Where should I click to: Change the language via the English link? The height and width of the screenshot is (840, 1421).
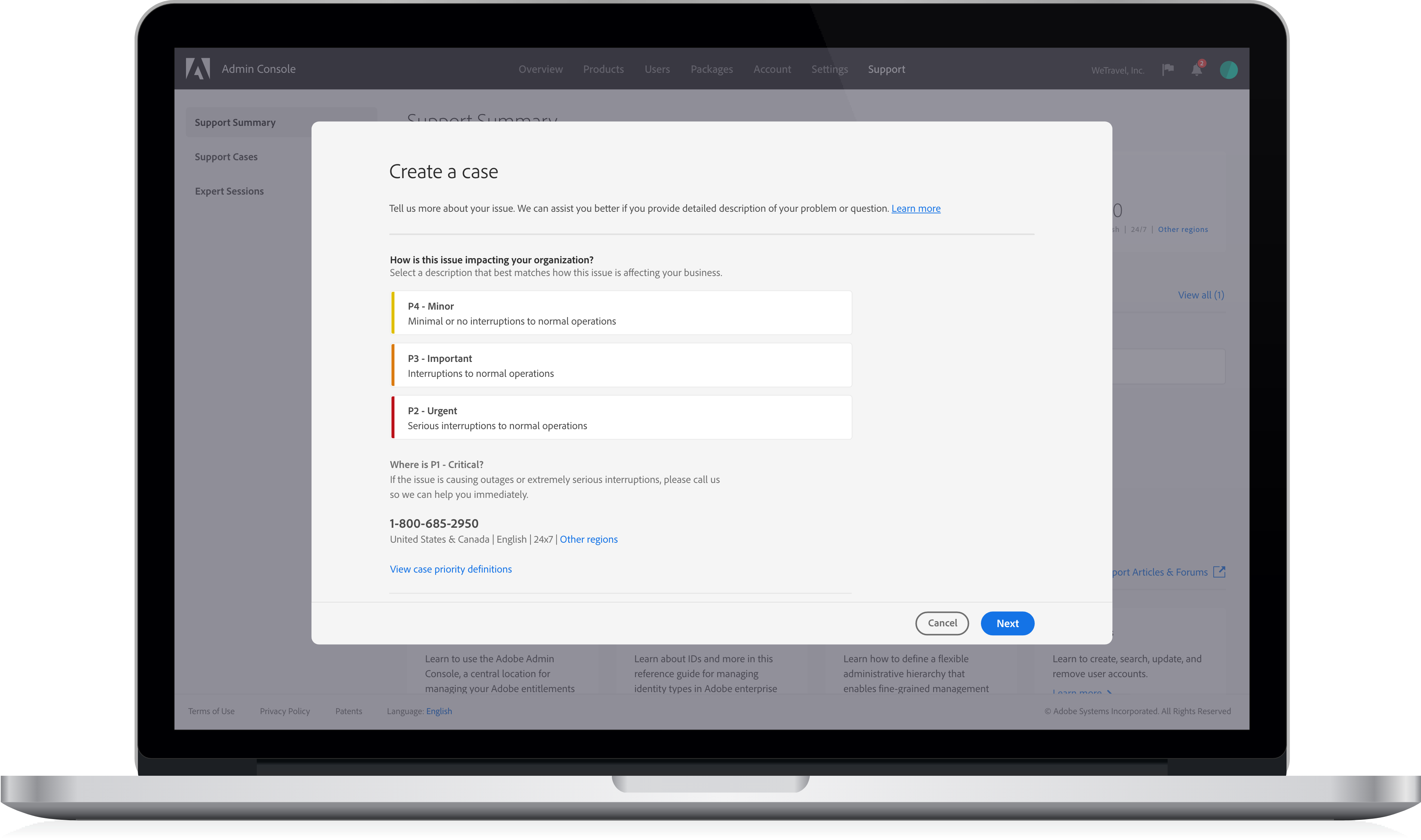click(439, 711)
